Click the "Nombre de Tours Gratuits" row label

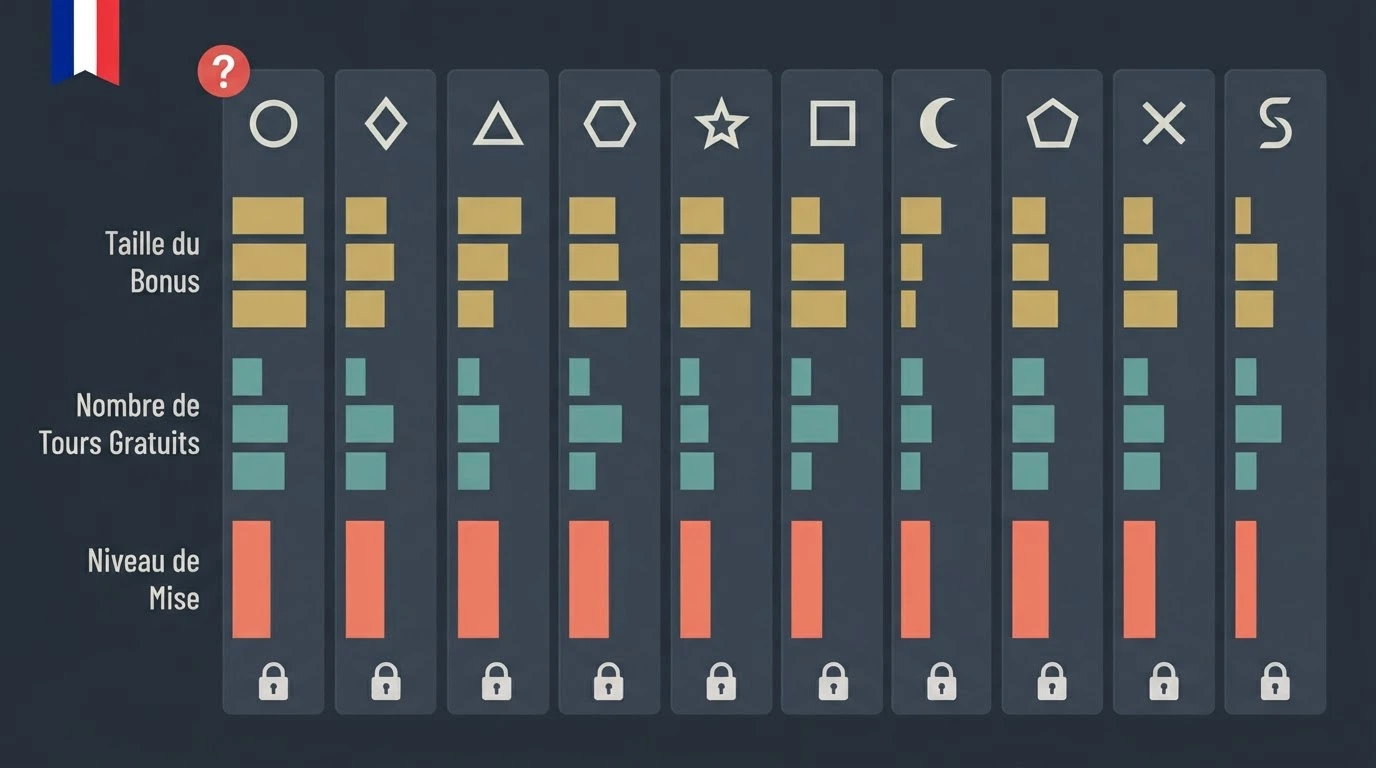click(x=119, y=424)
